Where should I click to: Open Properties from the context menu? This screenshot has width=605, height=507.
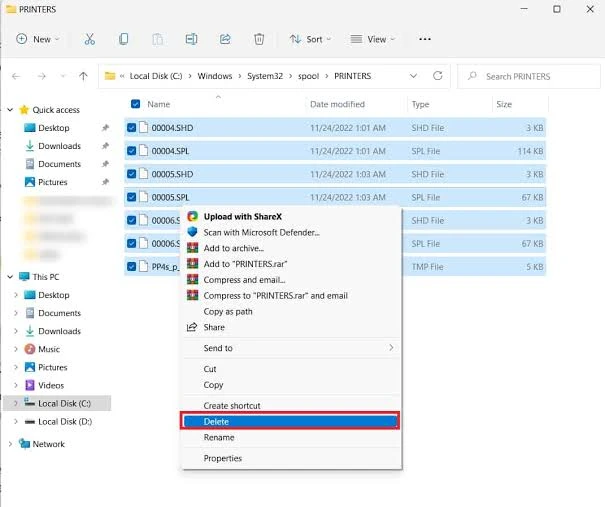coord(291,458)
